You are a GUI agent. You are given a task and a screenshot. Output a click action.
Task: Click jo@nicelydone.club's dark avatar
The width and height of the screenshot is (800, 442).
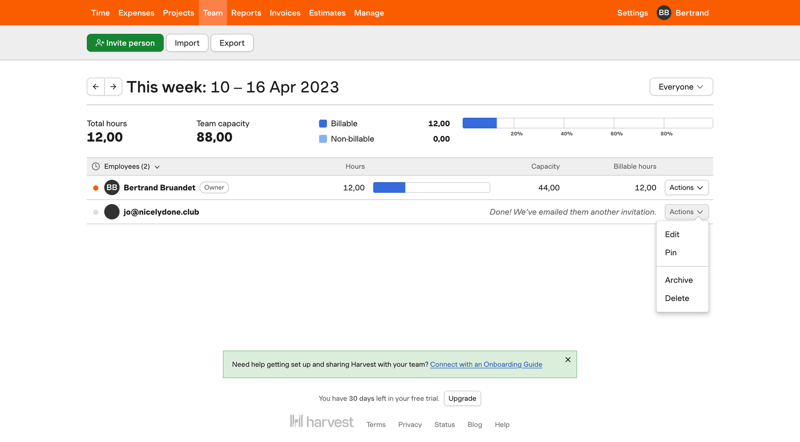(112, 212)
